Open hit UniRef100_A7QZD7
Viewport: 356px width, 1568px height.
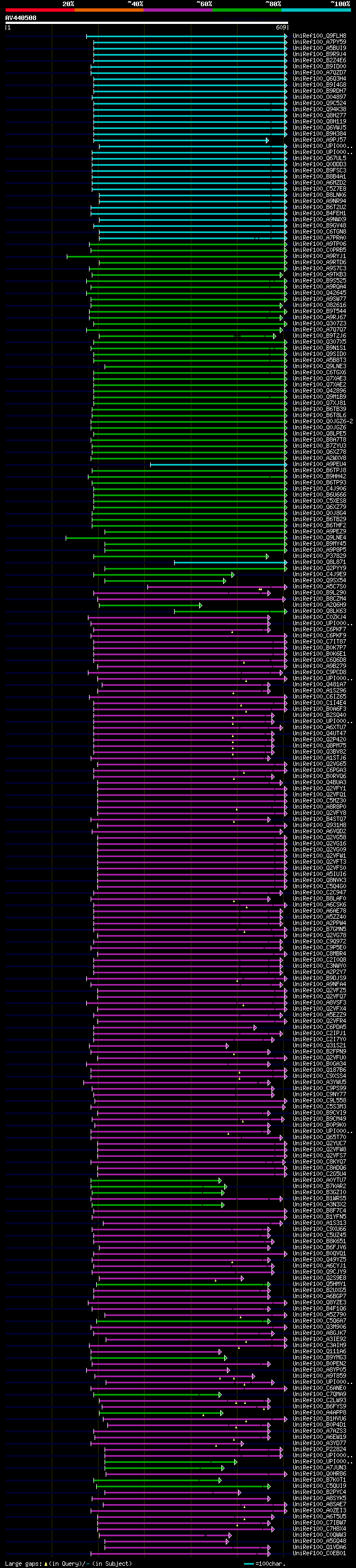(319, 72)
